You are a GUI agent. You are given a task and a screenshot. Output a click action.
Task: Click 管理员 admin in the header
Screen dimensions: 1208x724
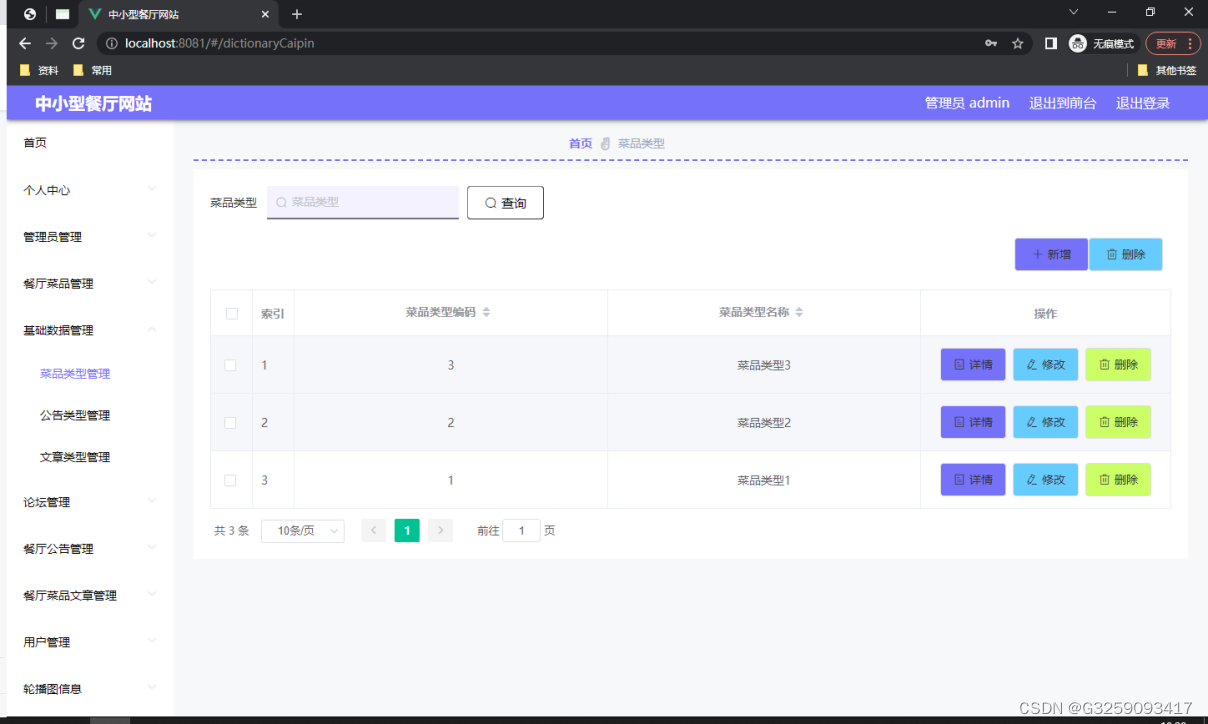pyautogui.click(x=967, y=103)
